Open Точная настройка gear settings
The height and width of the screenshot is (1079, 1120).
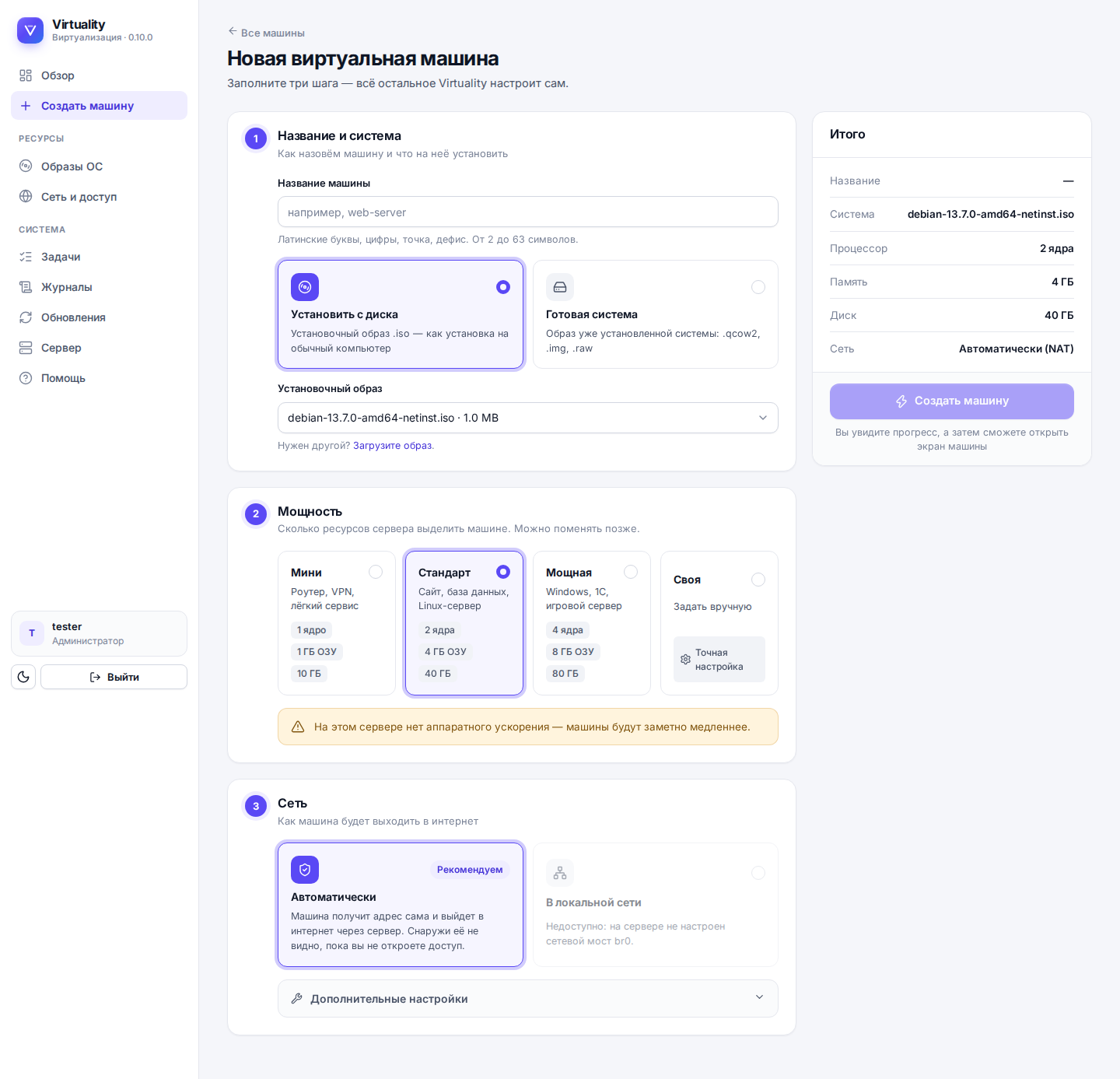click(x=719, y=660)
